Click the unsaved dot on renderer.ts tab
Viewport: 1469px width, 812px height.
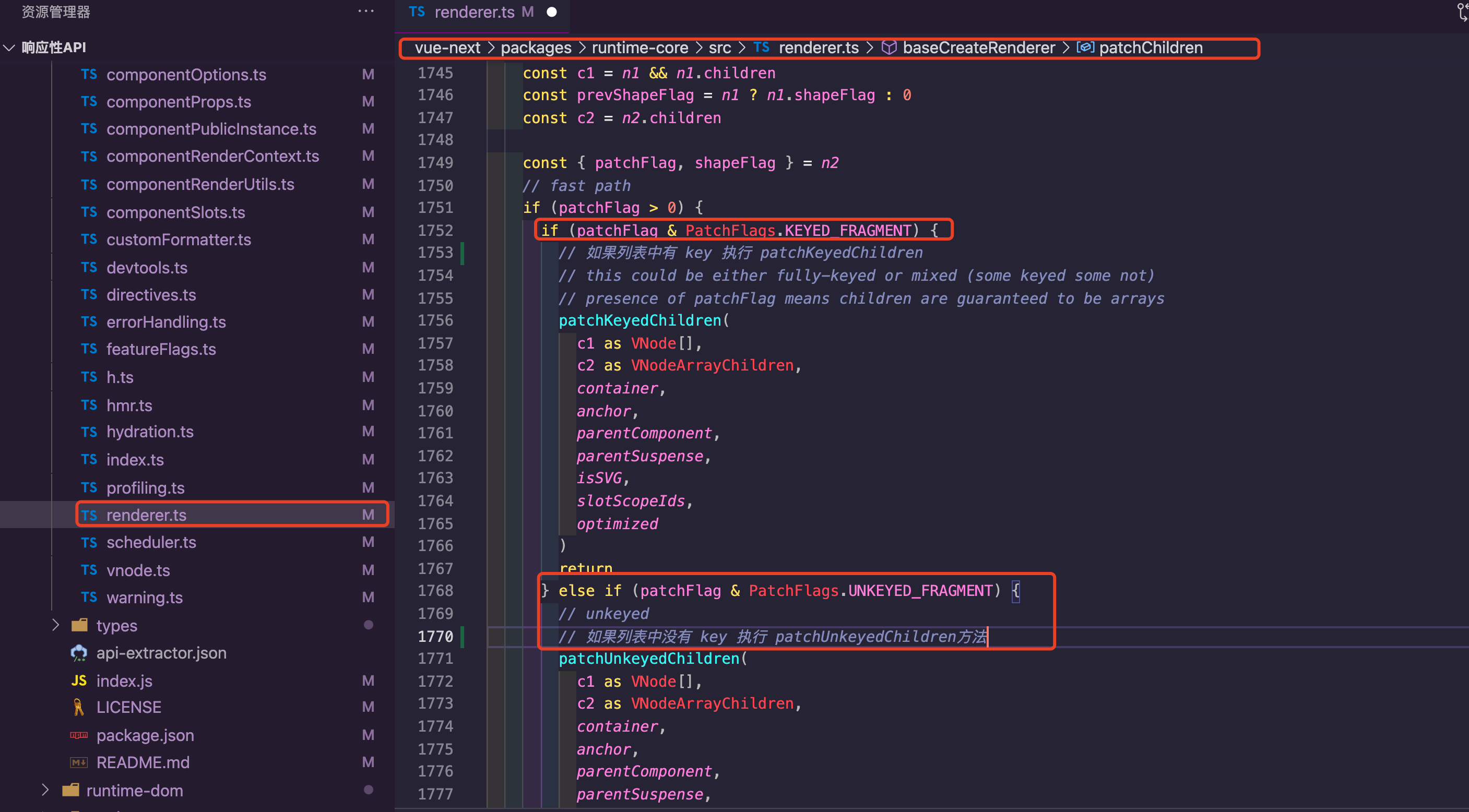point(551,12)
